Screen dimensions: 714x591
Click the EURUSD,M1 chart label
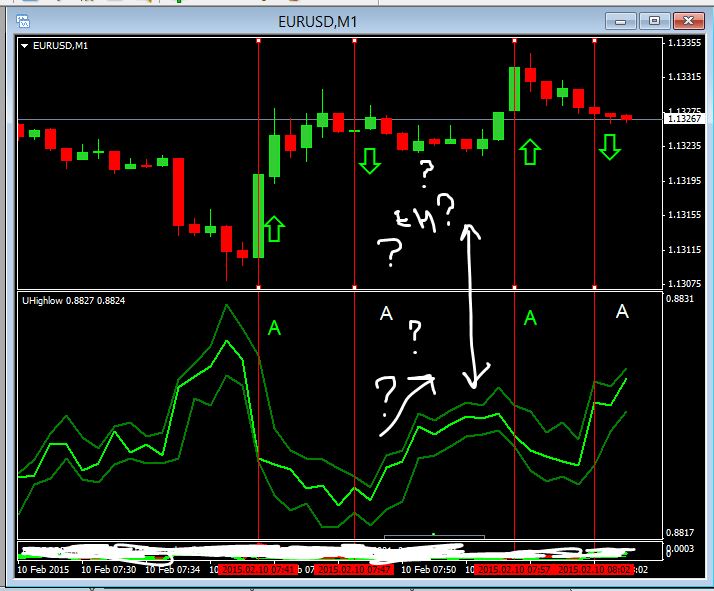pos(61,46)
